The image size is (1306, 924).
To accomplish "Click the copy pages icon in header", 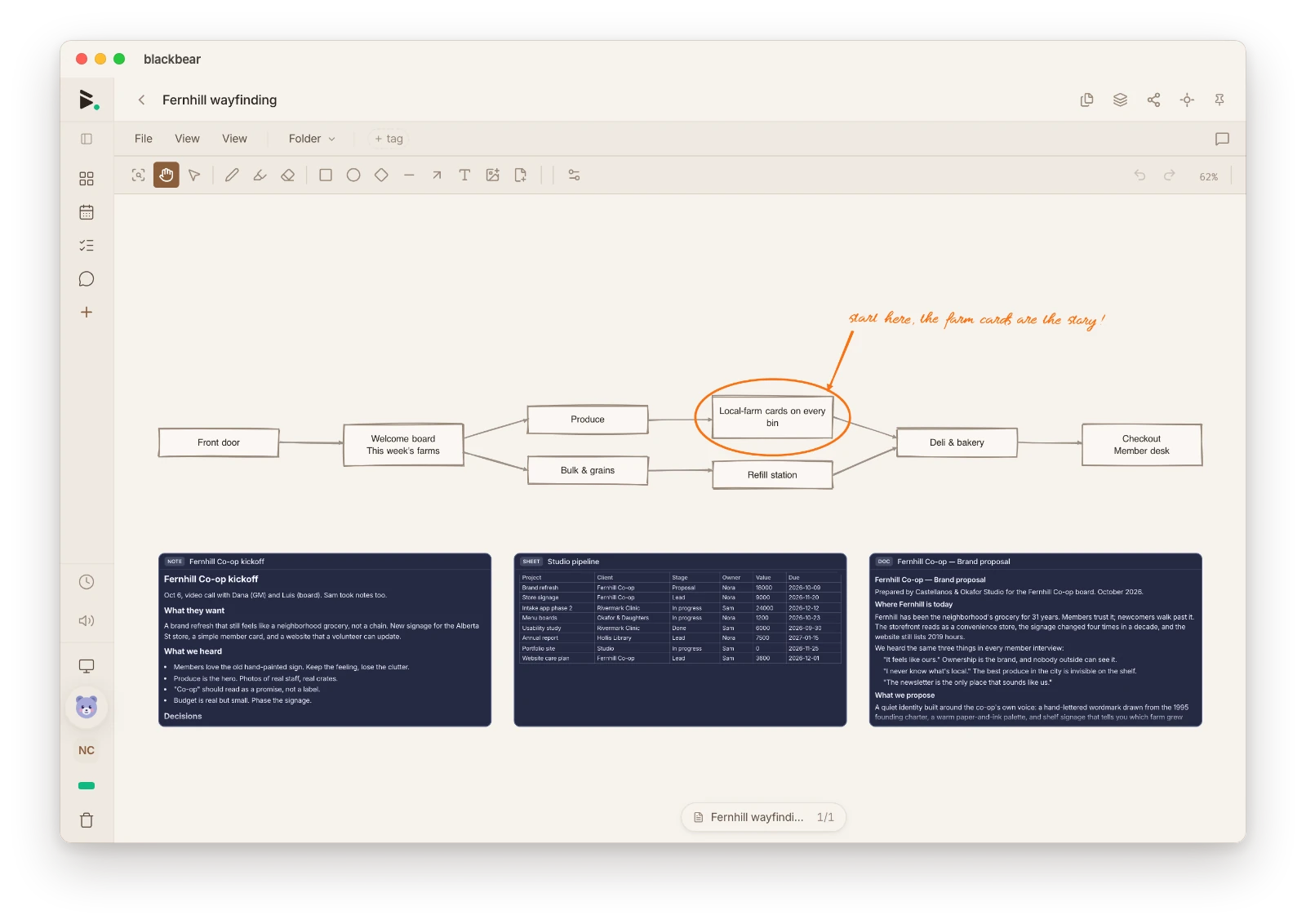I will tap(1086, 100).
